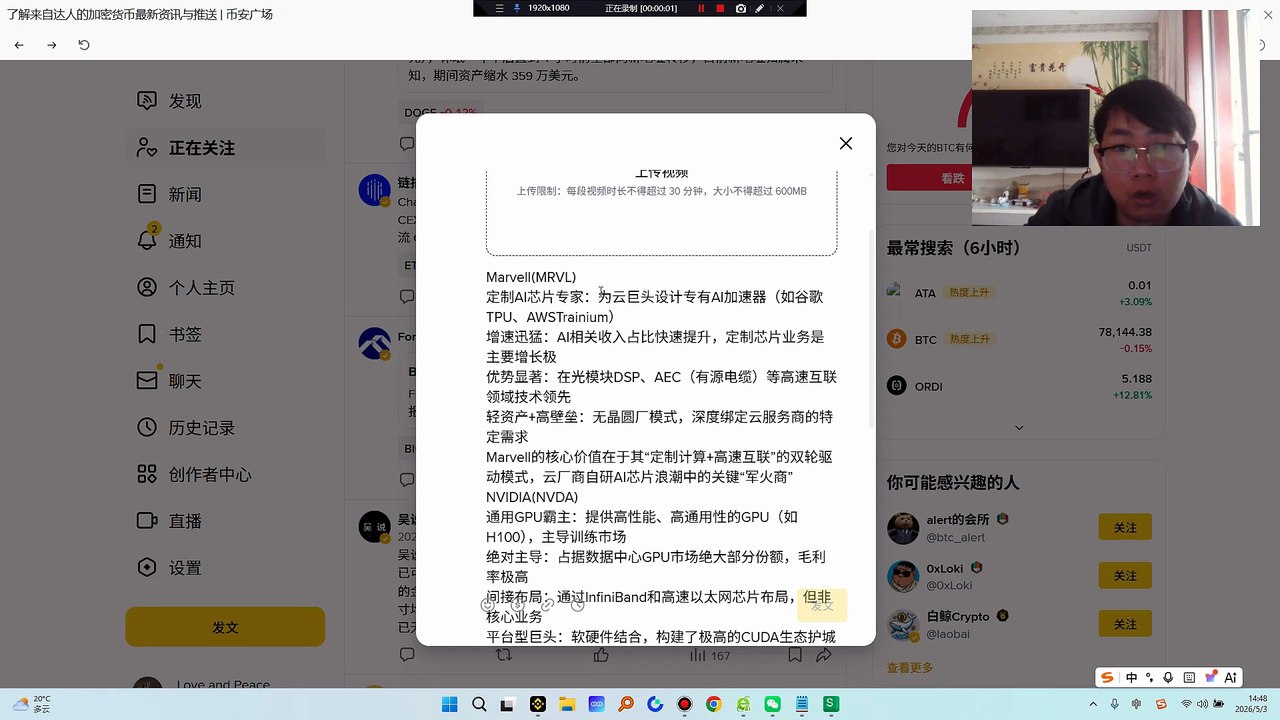The height and width of the screenshot is (720, 1280).
Task: Open Sogou soft keyboard icon
Action: tap(1188, 677)
